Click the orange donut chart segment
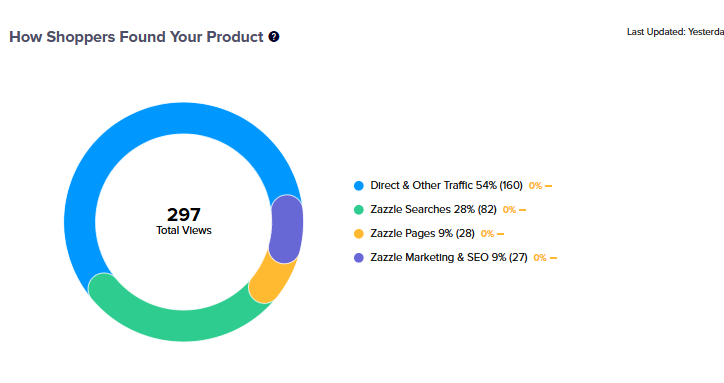The height and width of the screenshot is (383, 724). coord(272,280)
